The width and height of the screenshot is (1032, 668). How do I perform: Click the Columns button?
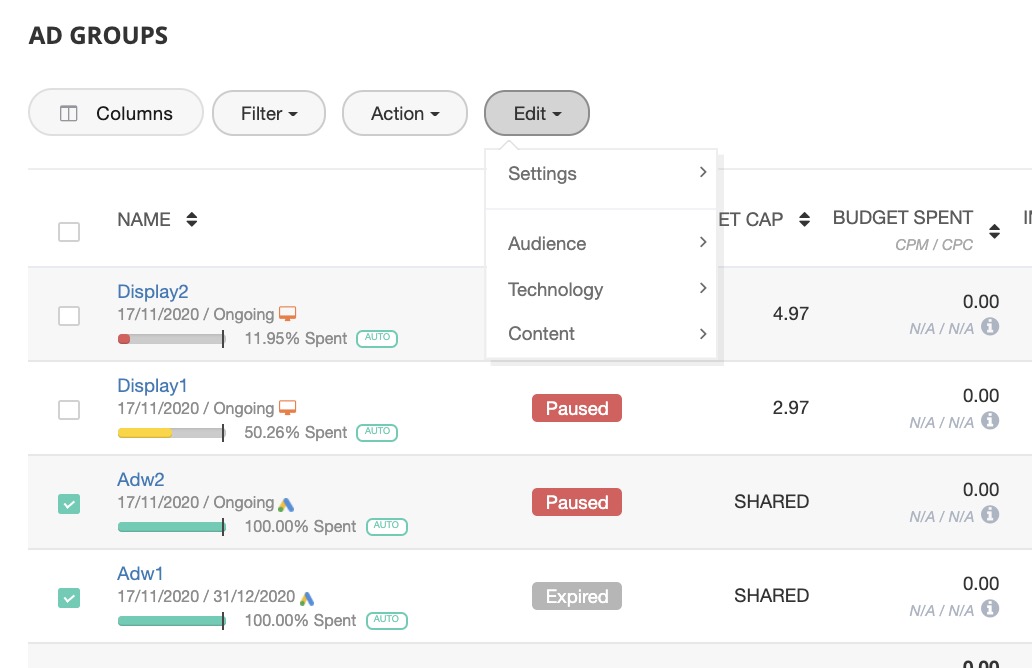[116, 114]
